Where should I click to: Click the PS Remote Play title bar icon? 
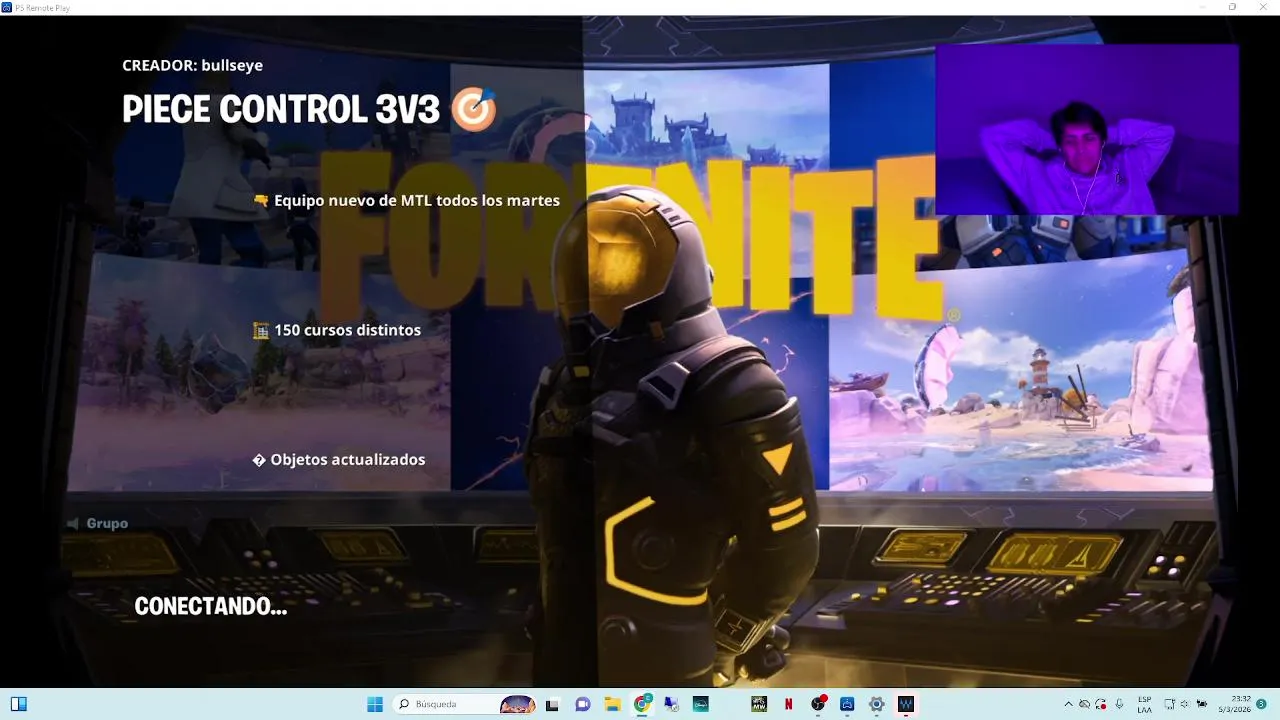[7, 7]
